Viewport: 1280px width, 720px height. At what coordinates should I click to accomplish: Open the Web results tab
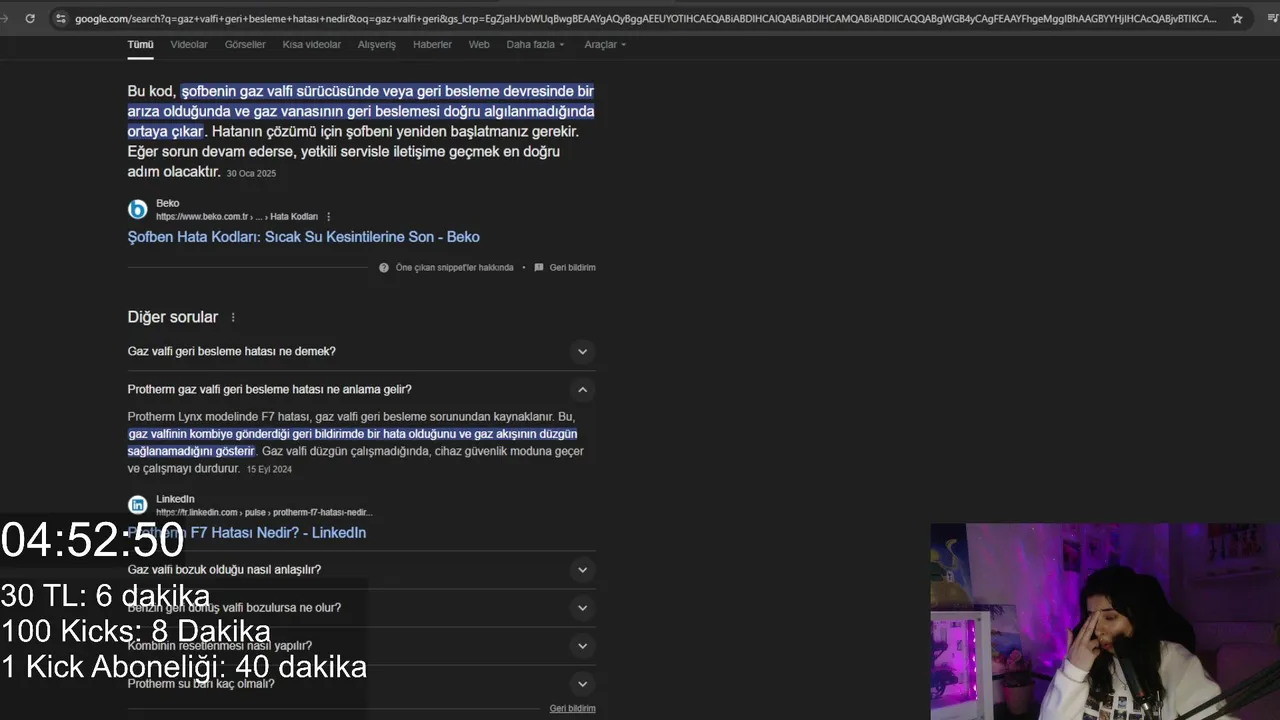tap(479, 44)
